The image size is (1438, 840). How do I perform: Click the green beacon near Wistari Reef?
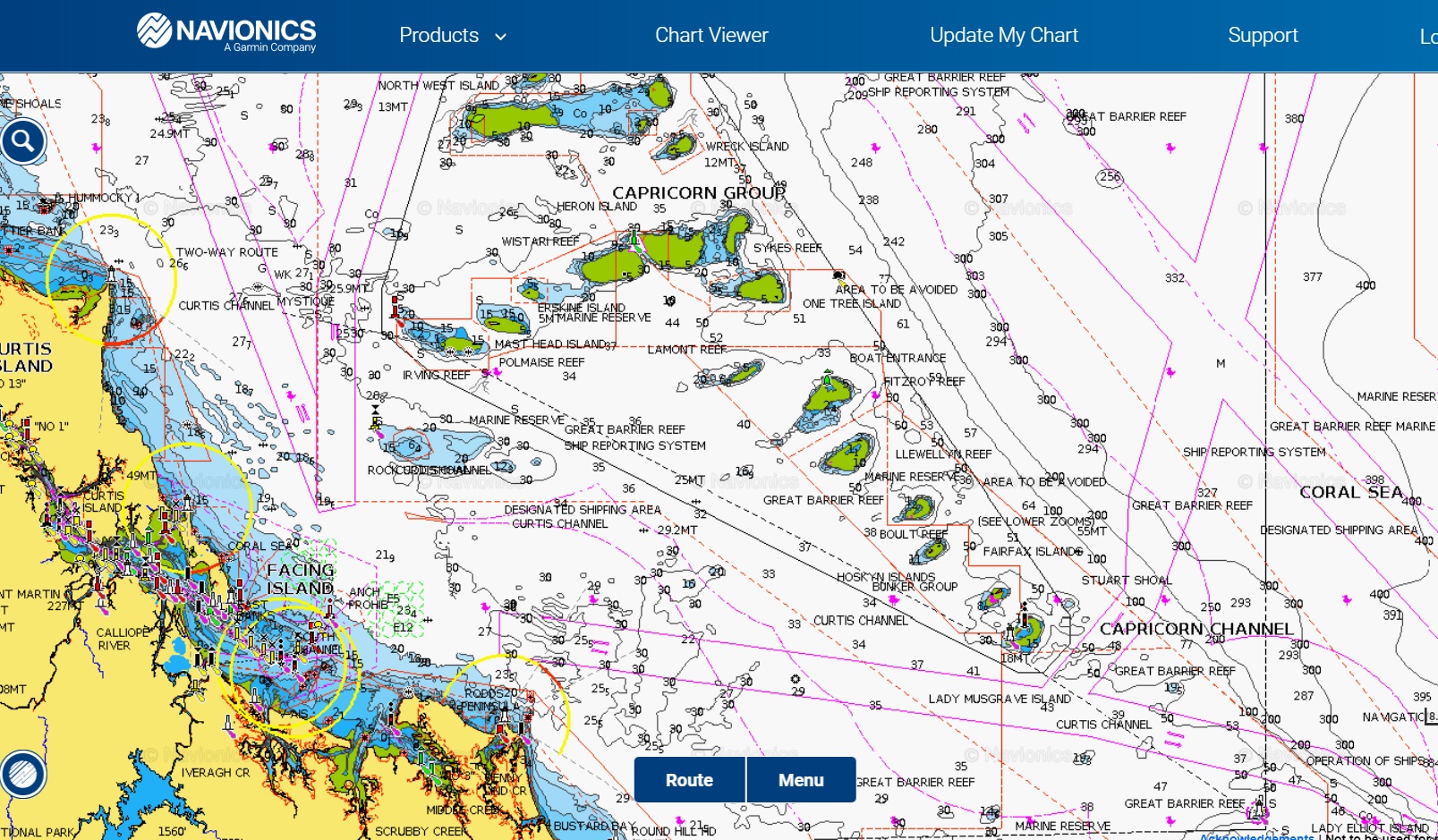634,237
